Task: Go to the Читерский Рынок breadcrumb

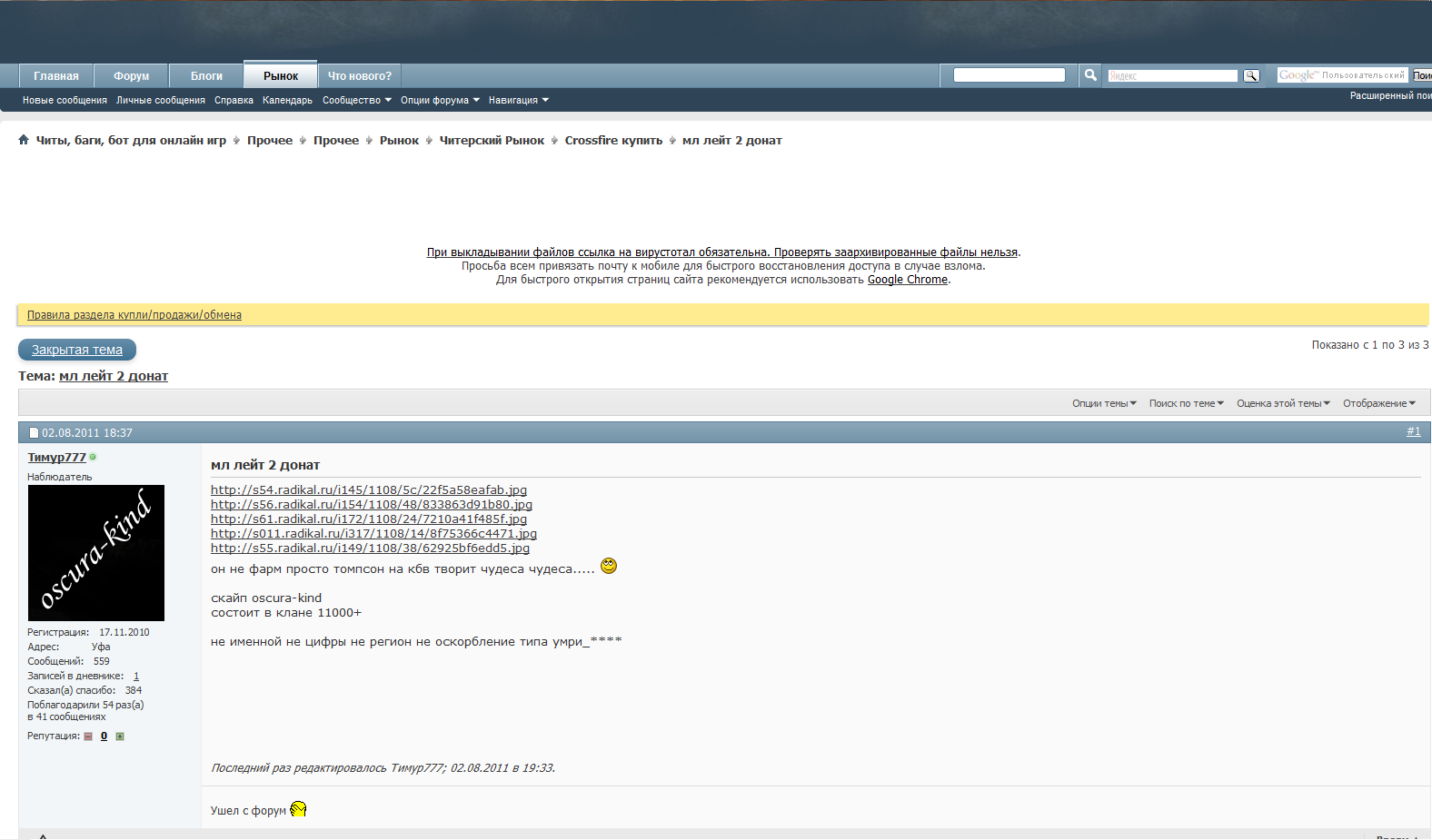Action: point(492,141)
